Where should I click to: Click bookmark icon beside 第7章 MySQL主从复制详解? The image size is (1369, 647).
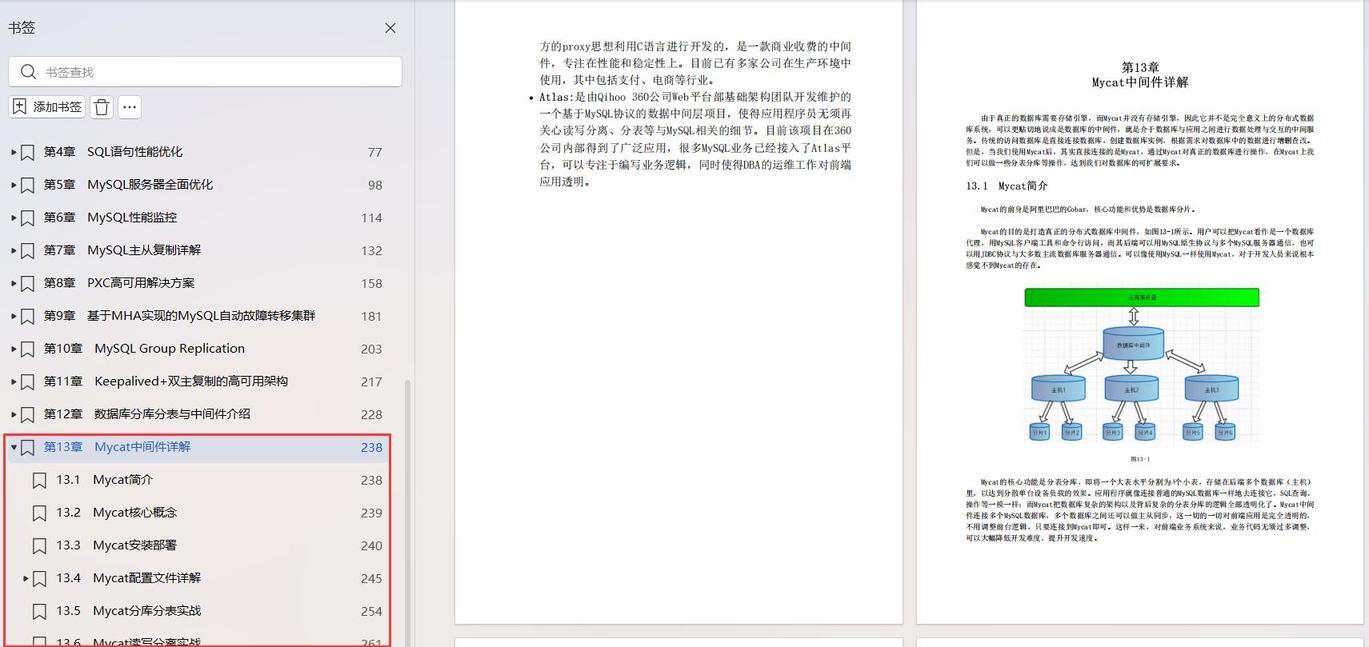28,250
